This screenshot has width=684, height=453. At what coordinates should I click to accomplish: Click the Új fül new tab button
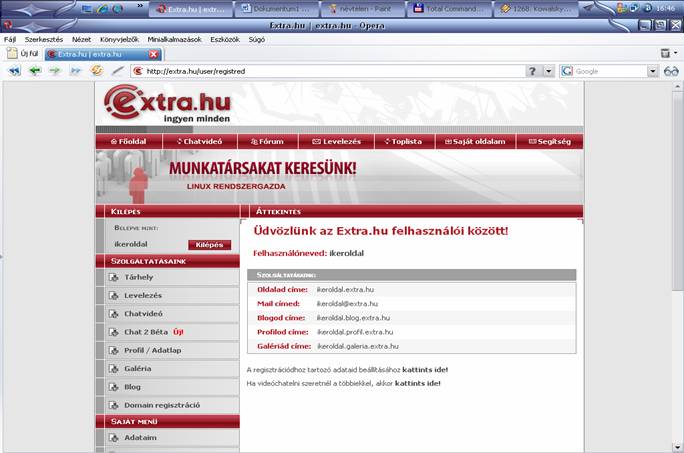(24, 54)
